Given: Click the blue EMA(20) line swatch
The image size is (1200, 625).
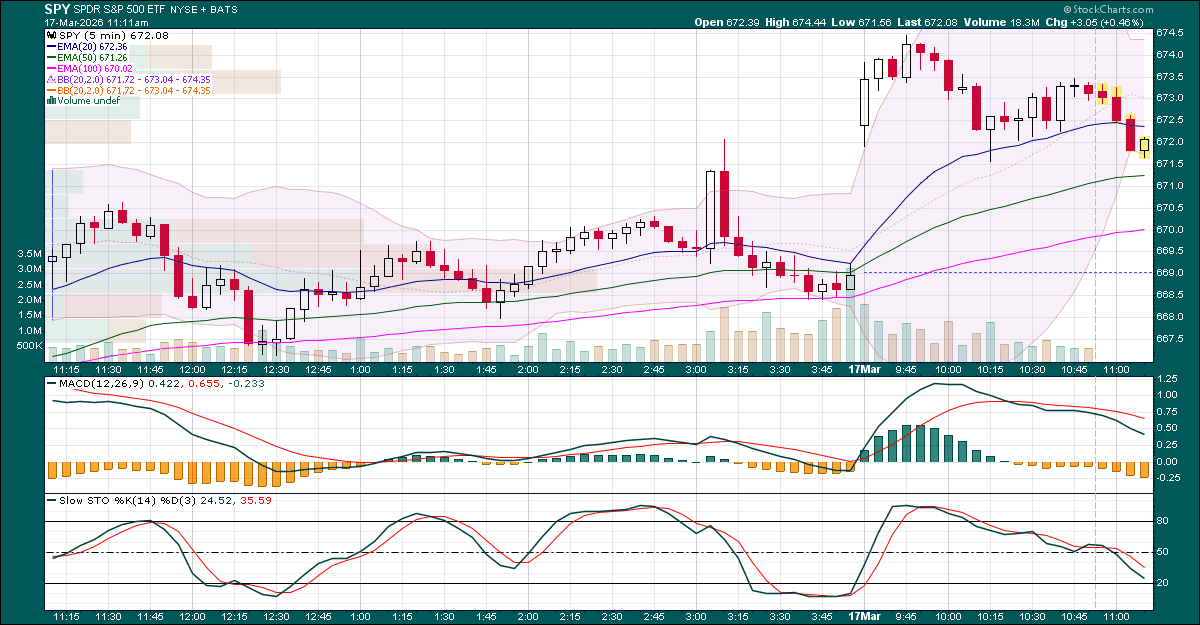Looking at the screenshot, I should tap(51, 47).
